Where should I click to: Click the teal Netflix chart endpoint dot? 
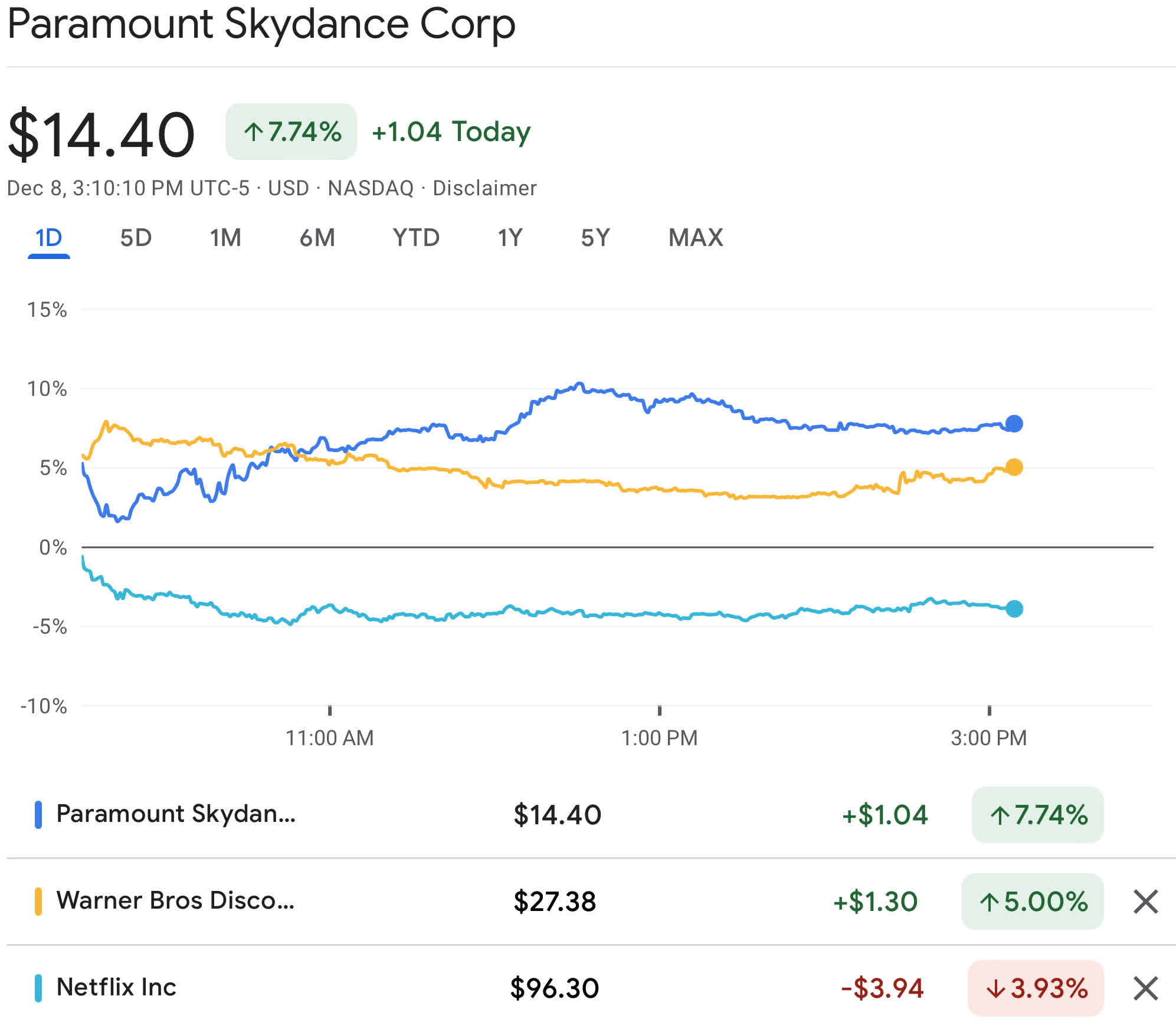click(1014, 609)
